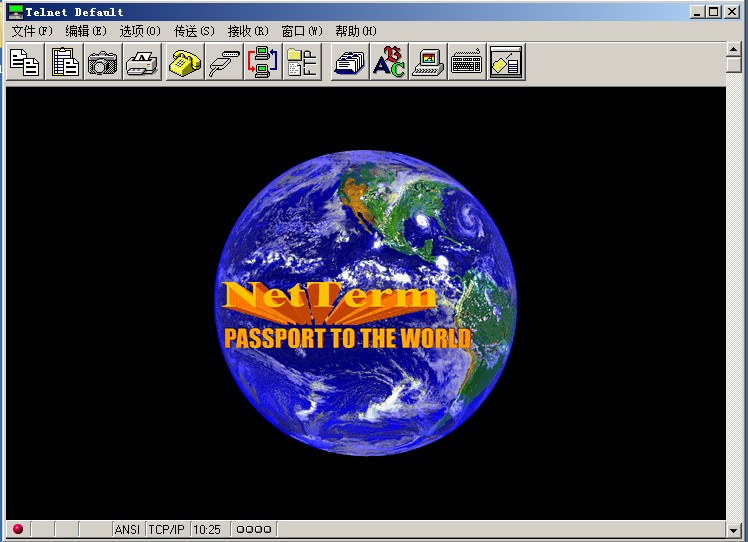Click the printer toolbar icon
The height and width of the screenshot is (542, 748).
tap(142, 62)
